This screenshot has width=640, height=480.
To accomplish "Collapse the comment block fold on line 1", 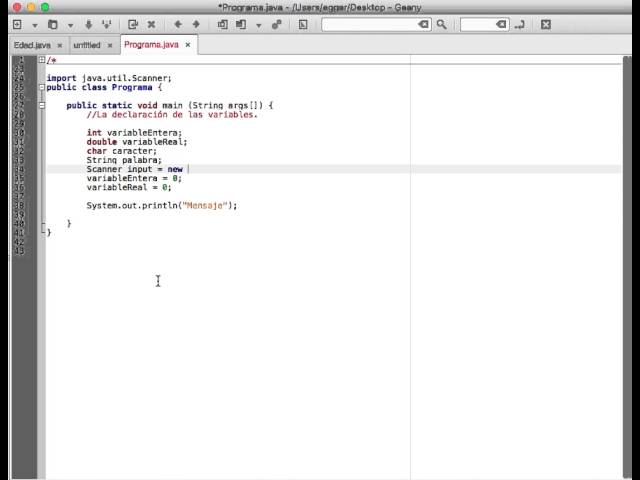I will [41, 60].
